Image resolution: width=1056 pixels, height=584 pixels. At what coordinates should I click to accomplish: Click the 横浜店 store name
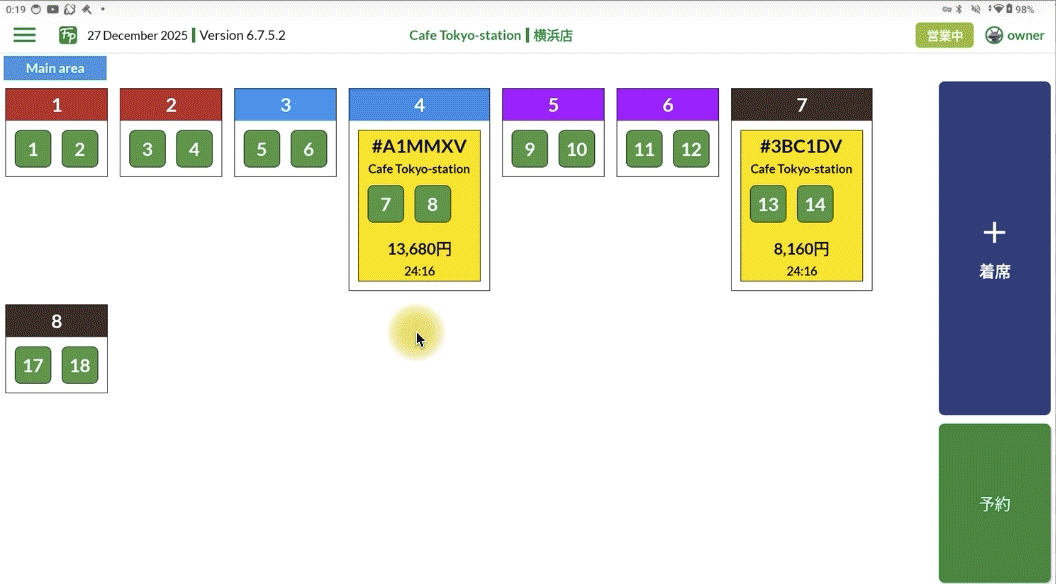point(552,35)
